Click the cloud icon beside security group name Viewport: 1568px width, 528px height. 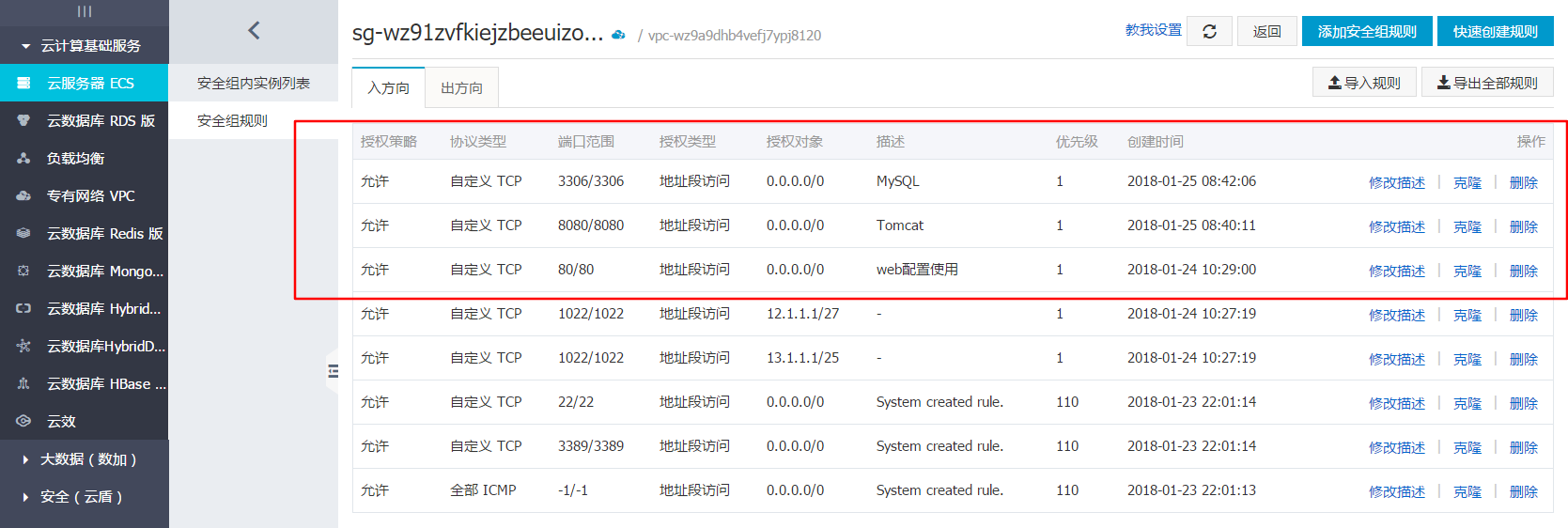coord(618,35)
